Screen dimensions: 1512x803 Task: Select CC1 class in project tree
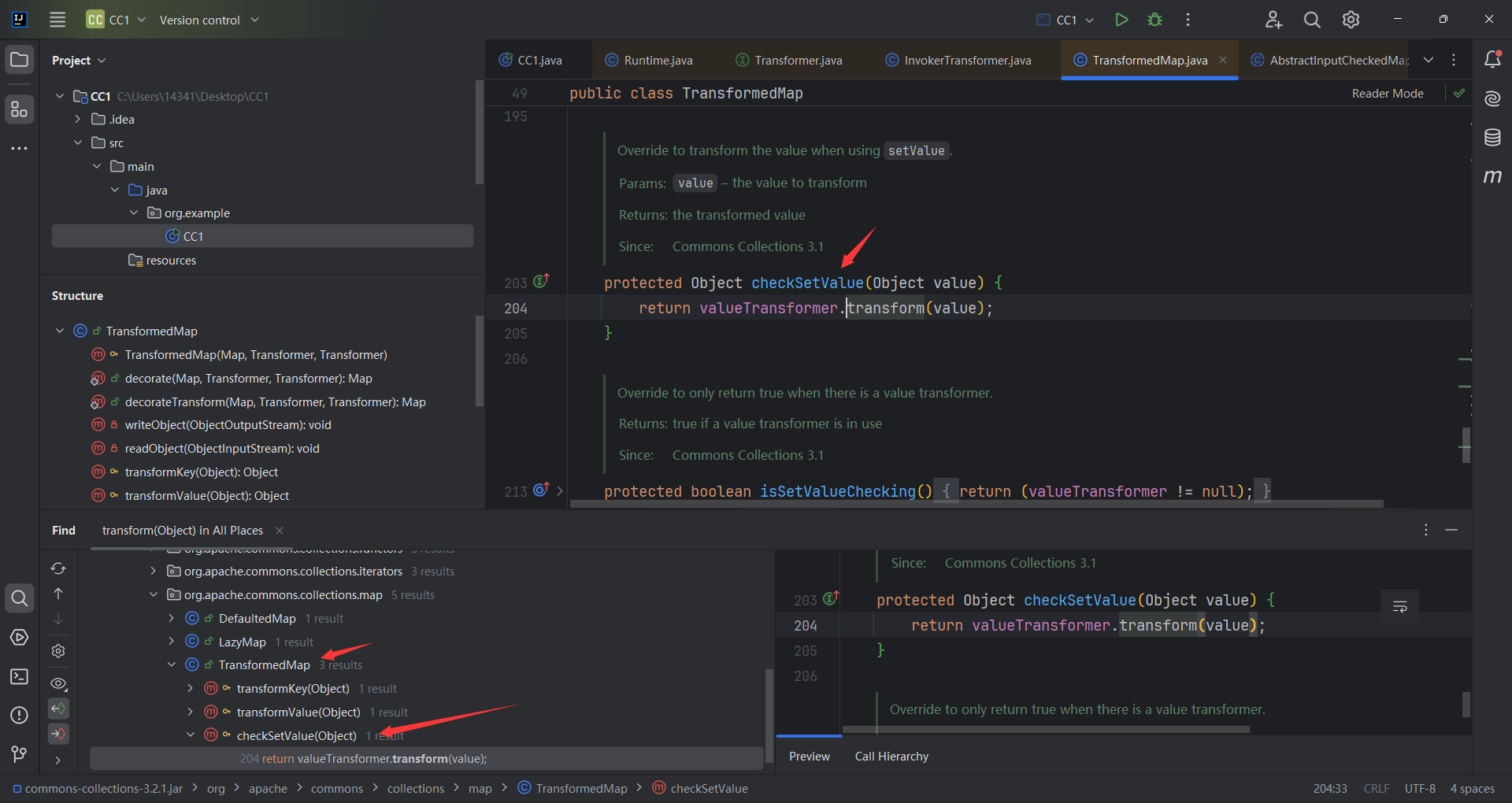(263, 236)
